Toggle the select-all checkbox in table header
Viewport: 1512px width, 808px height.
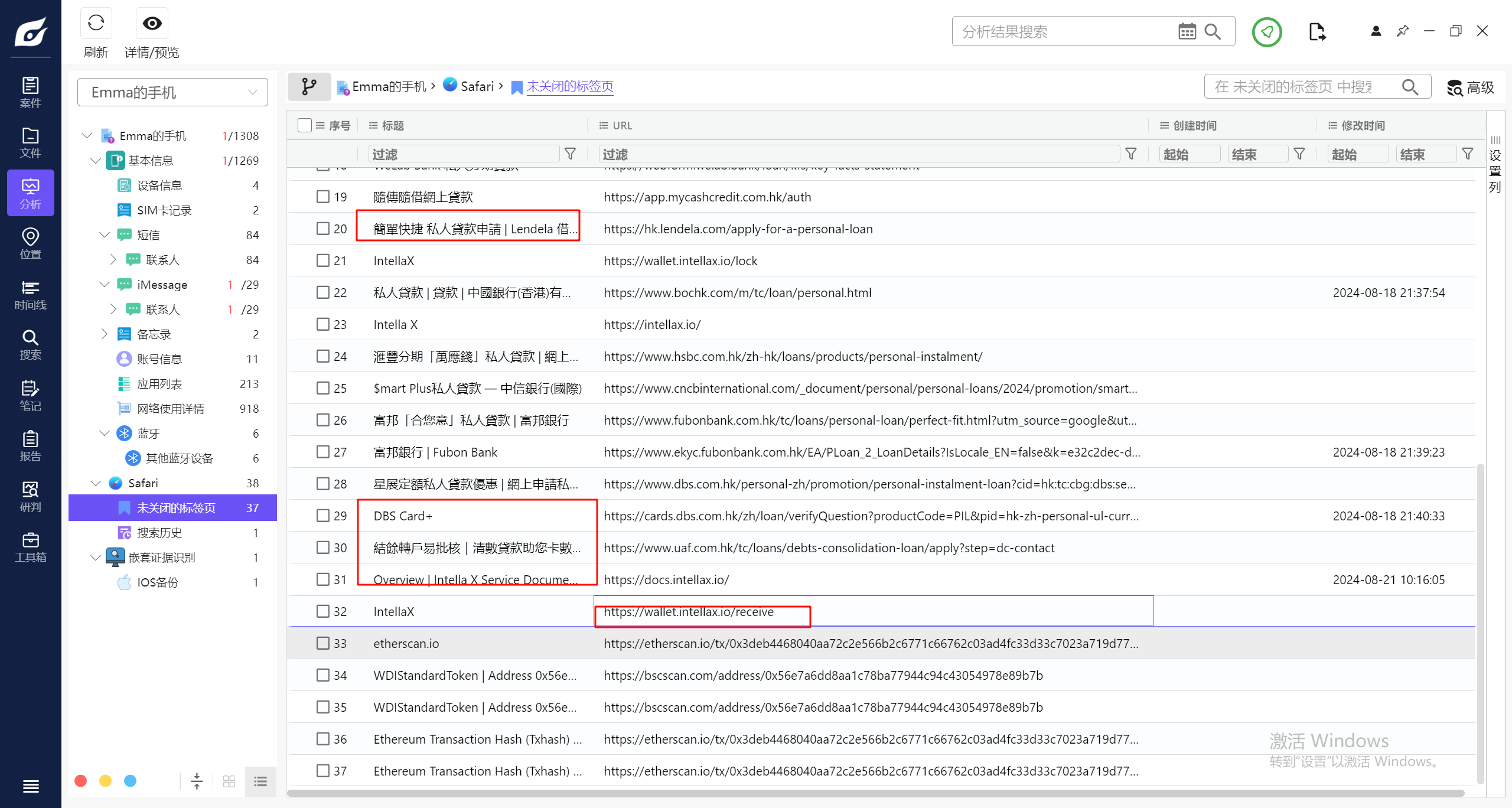[x=305, y=125]
